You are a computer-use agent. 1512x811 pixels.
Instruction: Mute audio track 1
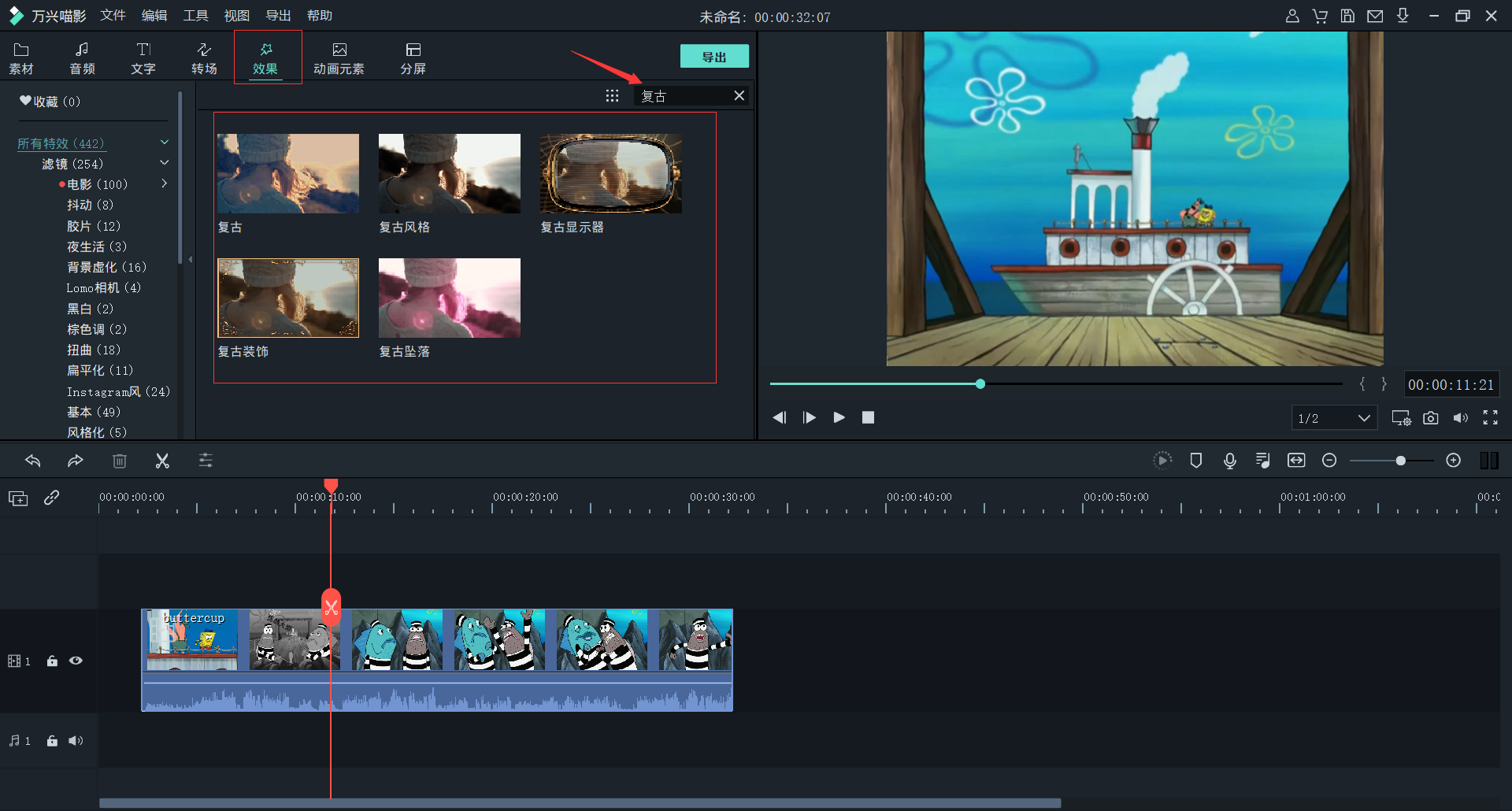coord(76,741)
